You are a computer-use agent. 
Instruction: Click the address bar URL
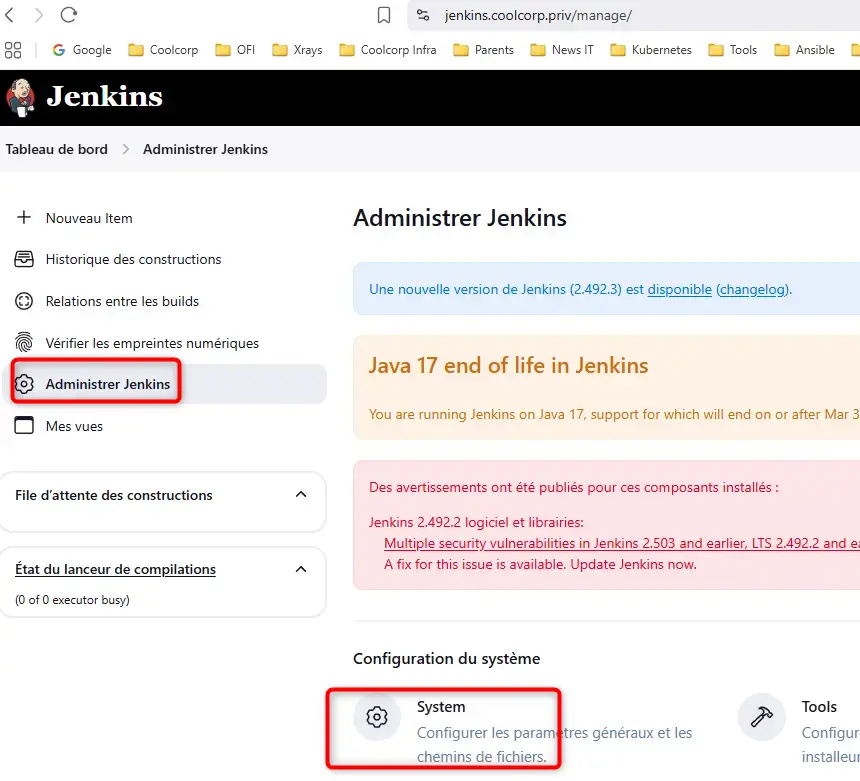pyautogui.click(x=538, y=15)
